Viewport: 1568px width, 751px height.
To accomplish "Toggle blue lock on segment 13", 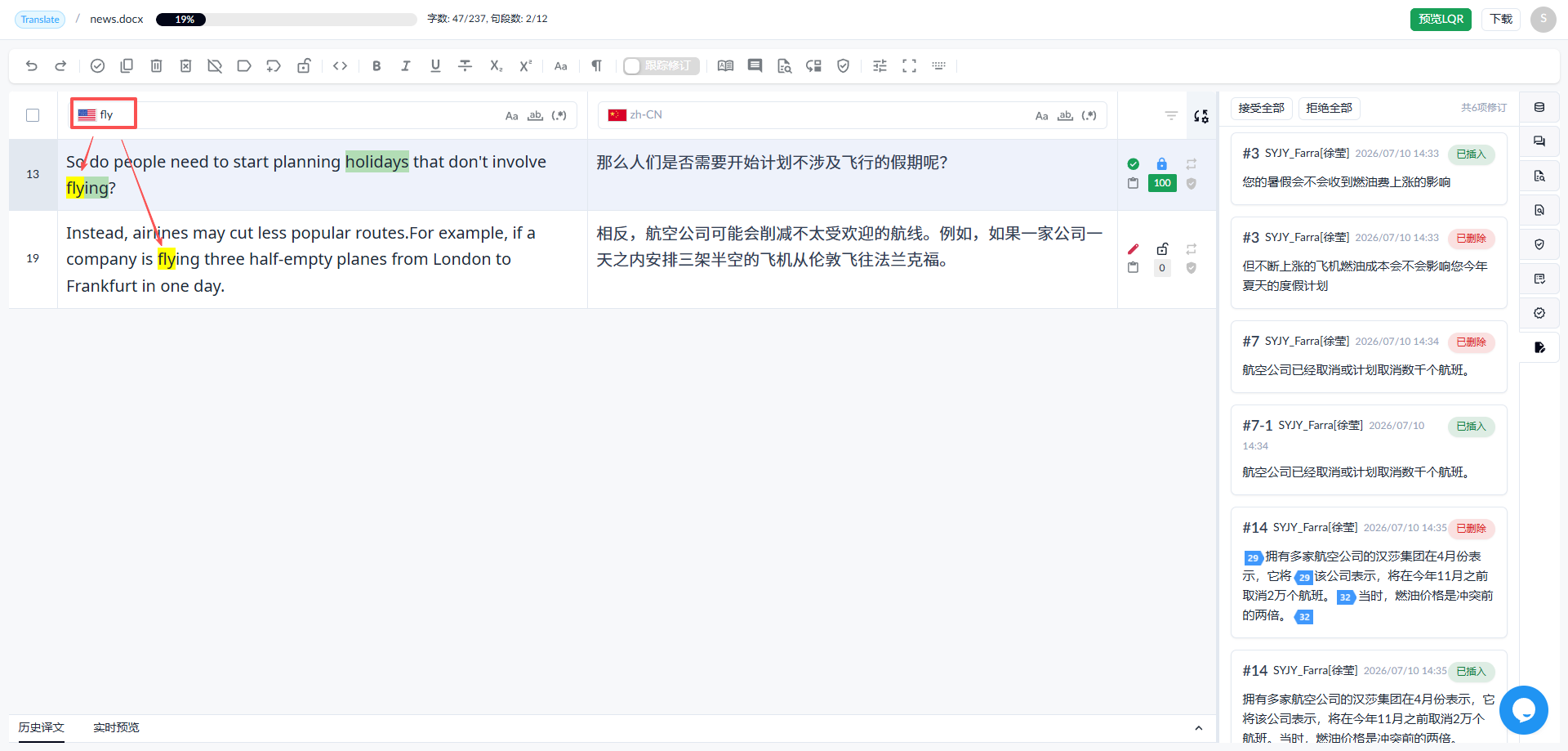I will (x=1162, y=163).
